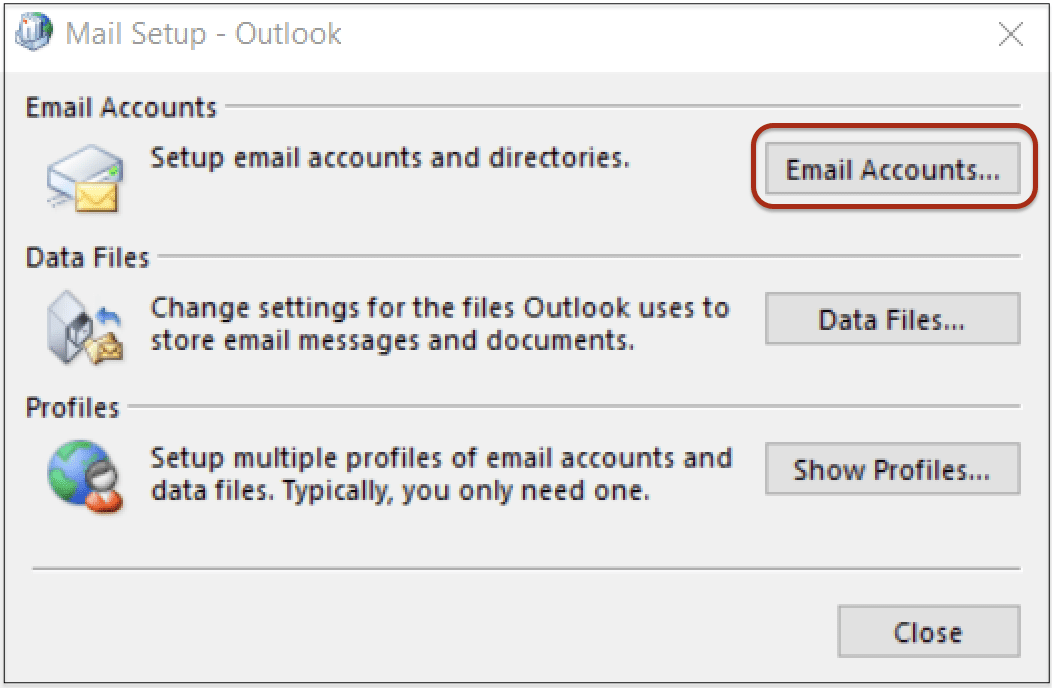
Task: Click the X to close Mail Setup
Action: click(x=1010, y=33)
